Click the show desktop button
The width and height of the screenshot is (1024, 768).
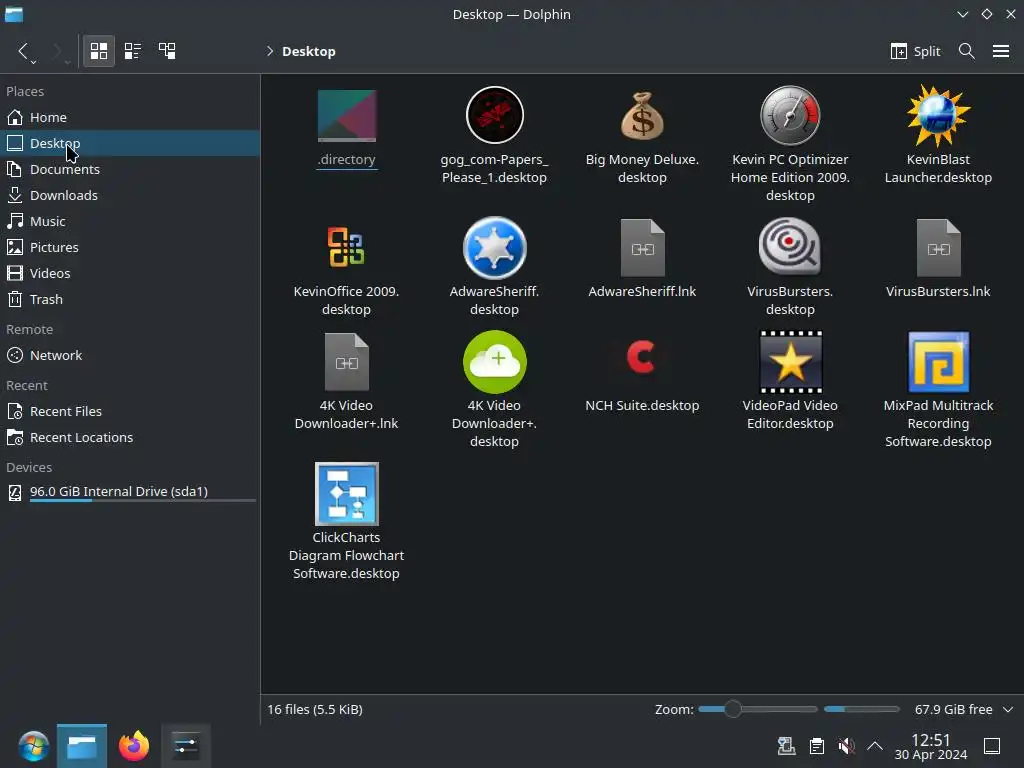pyautogui.click(x=992, y=746)
